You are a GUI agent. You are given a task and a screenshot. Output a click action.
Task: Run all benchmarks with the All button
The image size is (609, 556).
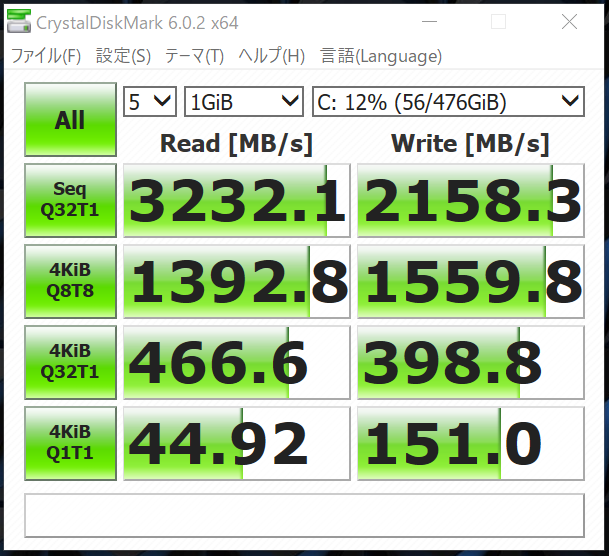(x=70, y=120)
